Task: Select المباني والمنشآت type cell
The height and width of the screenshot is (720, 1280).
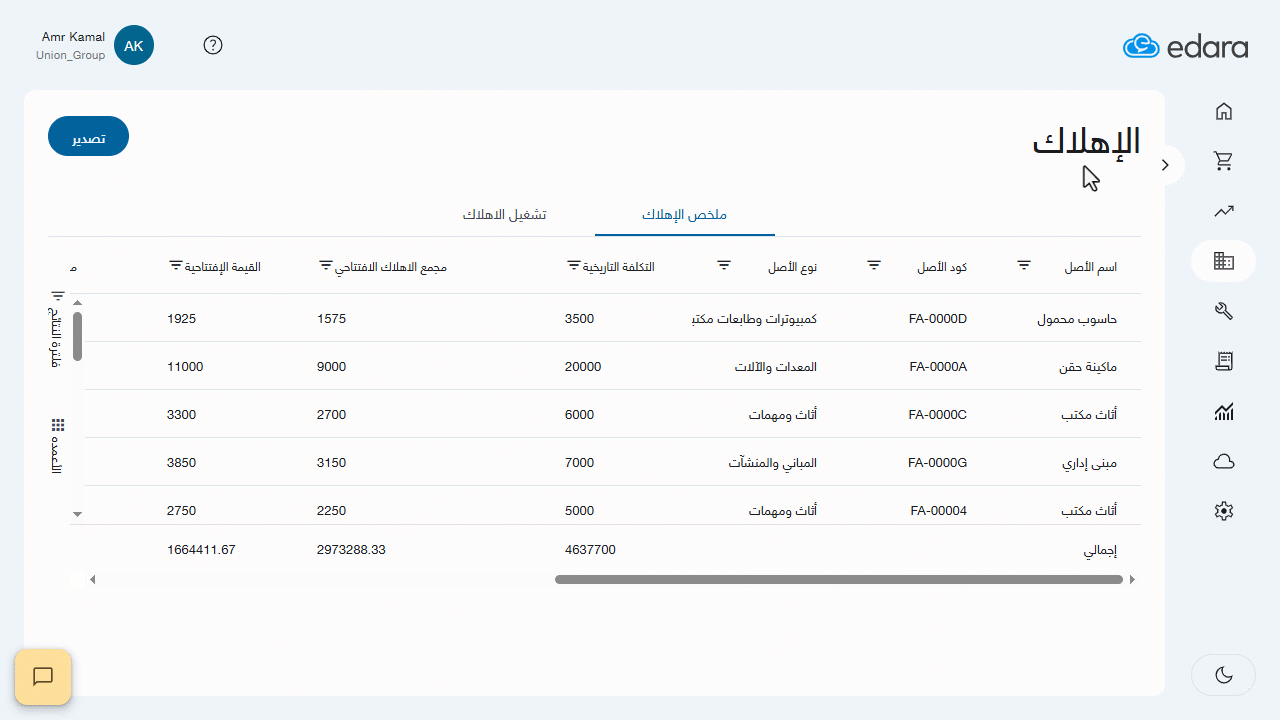Action: 773,463
